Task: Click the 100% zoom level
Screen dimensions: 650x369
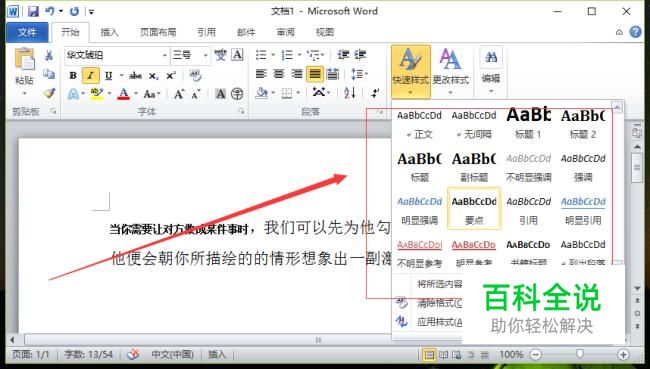Action: [511, 355]
